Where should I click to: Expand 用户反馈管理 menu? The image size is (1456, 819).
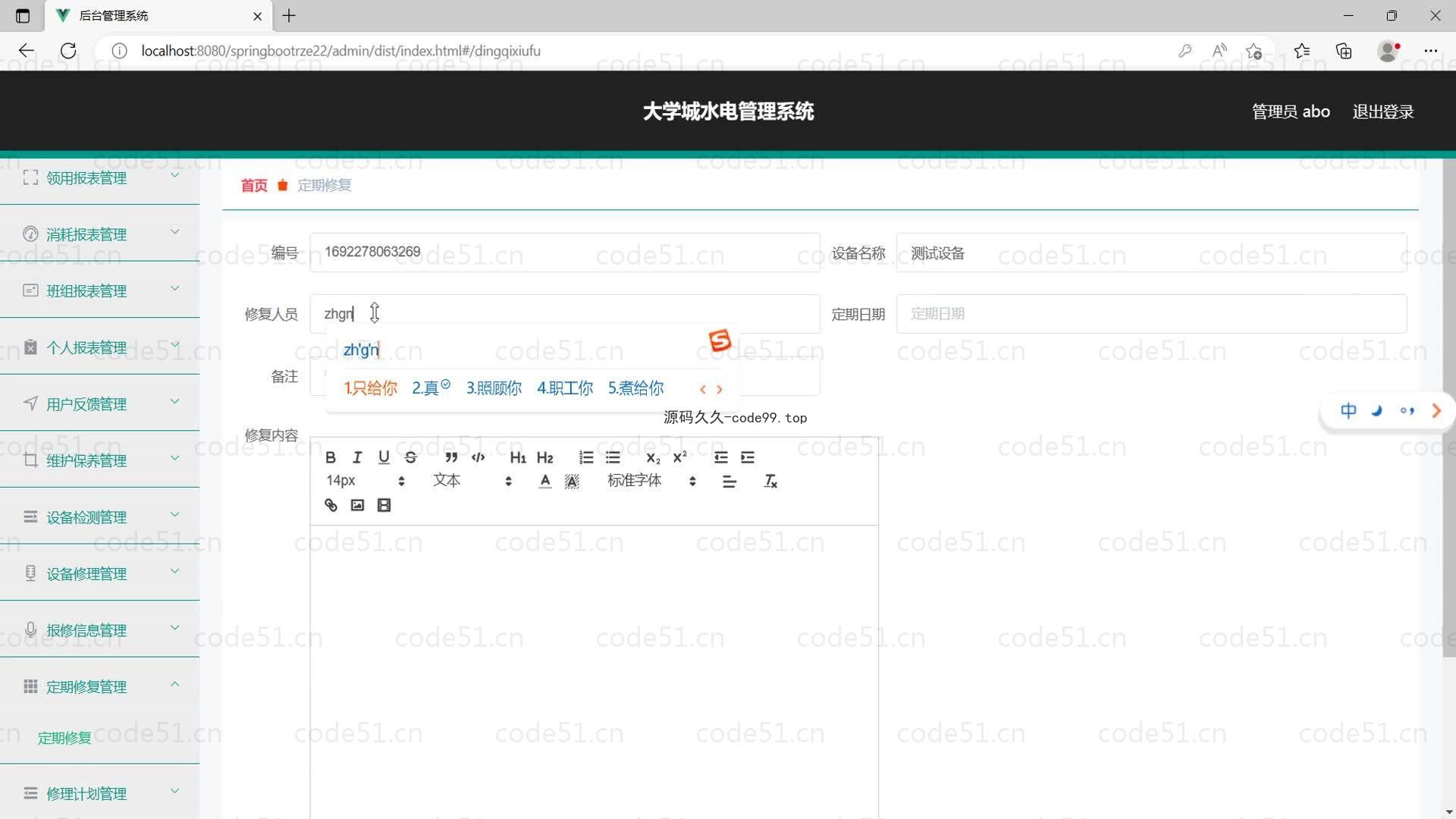(x=99, y=404)
